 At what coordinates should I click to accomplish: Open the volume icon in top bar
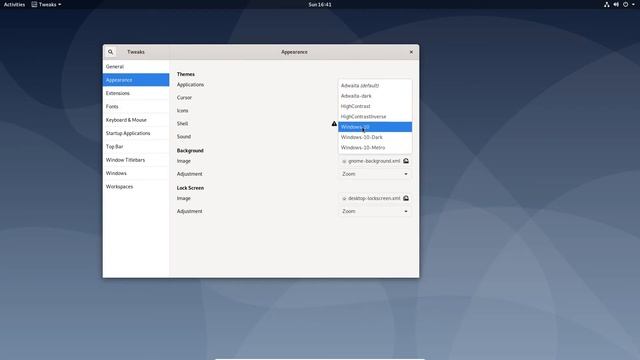pos(616,4)
